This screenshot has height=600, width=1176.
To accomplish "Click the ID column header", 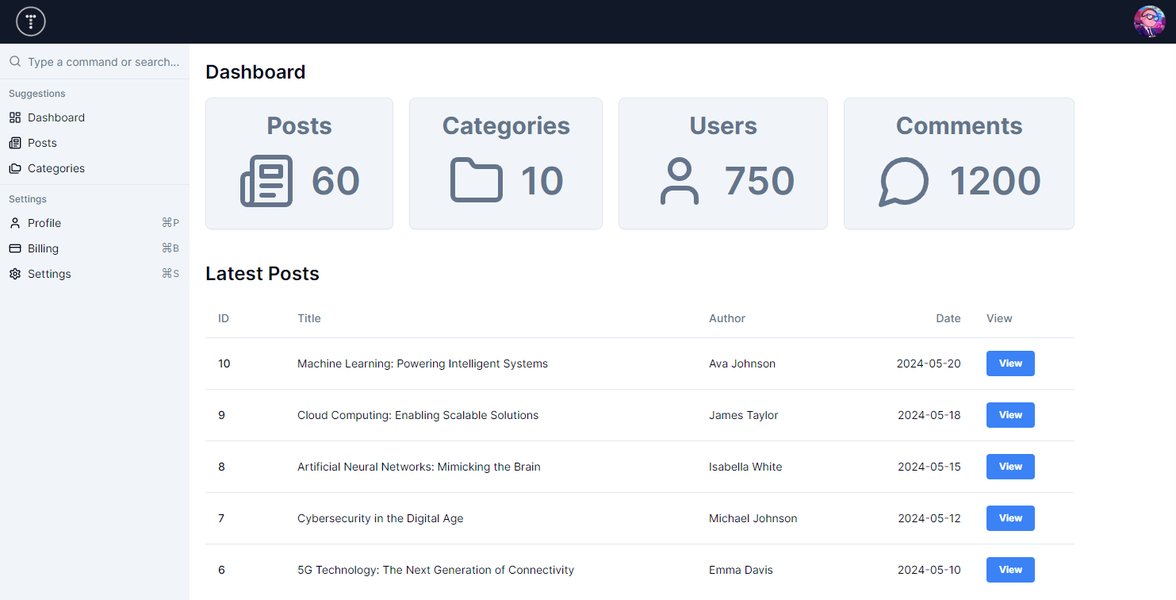I will point(224,319).
